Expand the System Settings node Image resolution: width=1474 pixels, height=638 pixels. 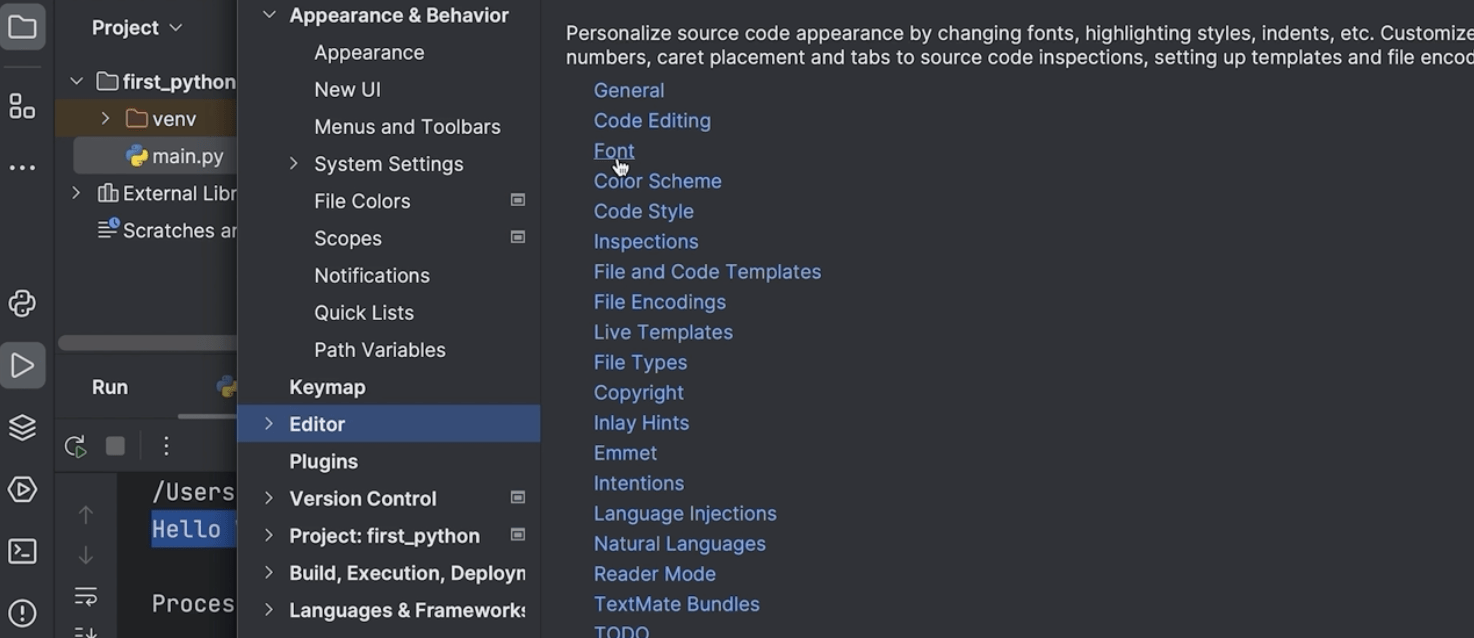pos(293,163)
